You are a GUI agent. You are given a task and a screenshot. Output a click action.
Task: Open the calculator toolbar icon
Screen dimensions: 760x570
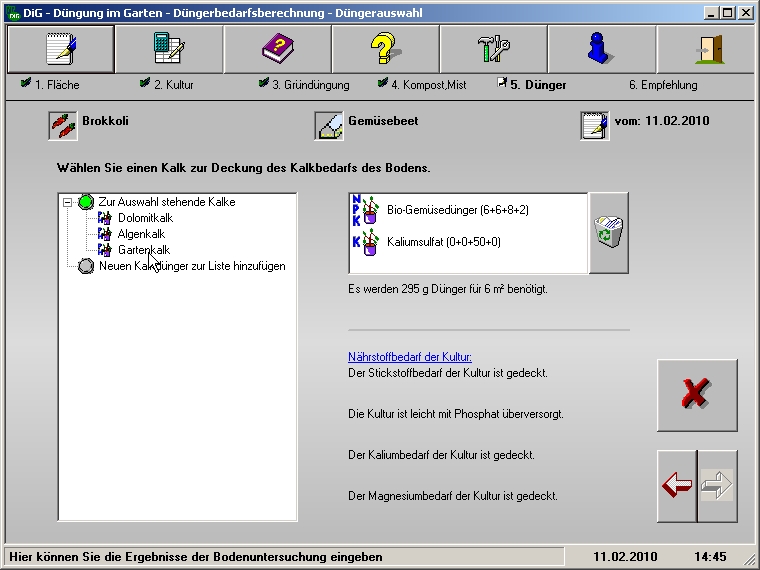[168, 49]
